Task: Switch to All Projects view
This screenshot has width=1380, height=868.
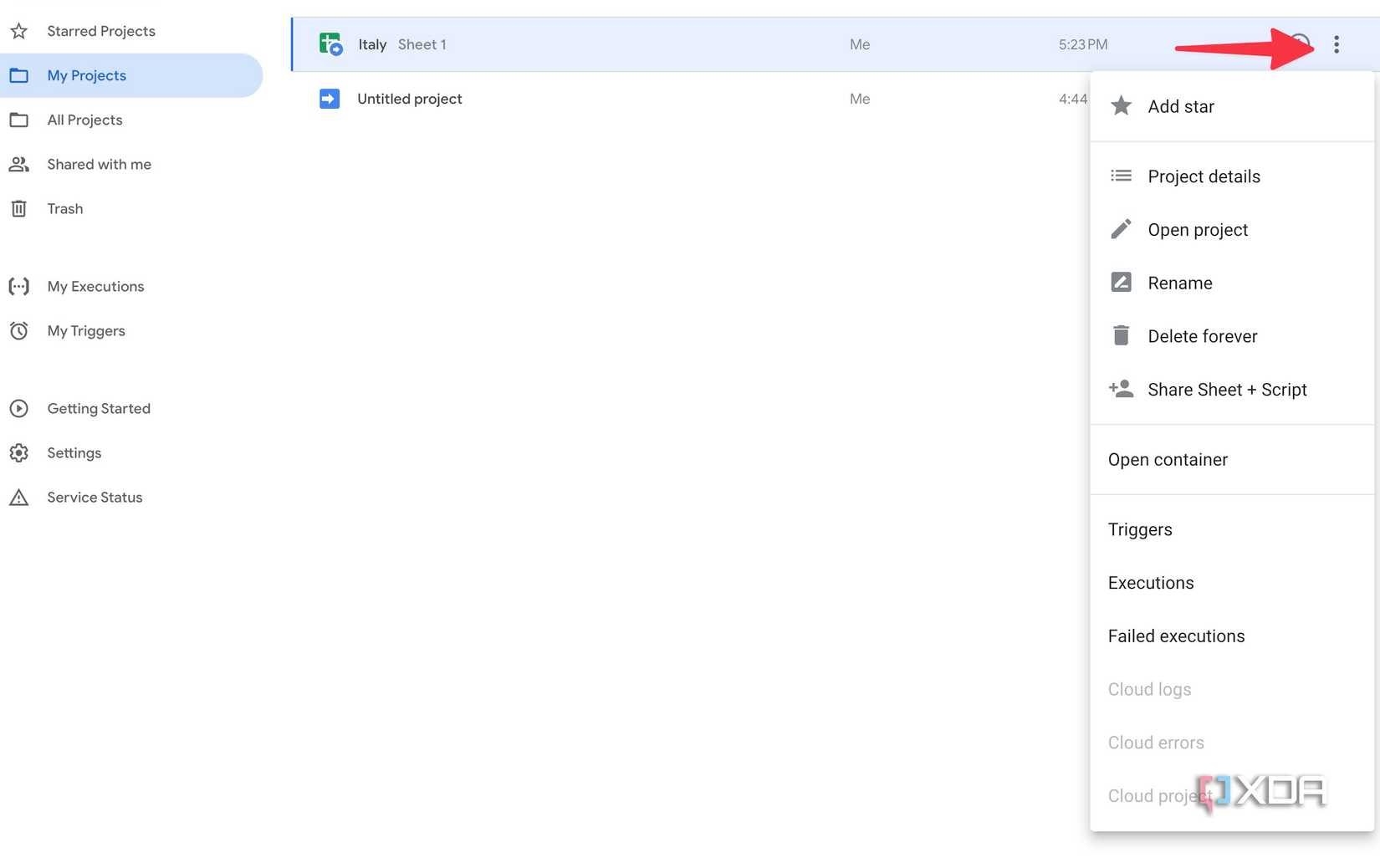Action: click(x=84, y=120)
